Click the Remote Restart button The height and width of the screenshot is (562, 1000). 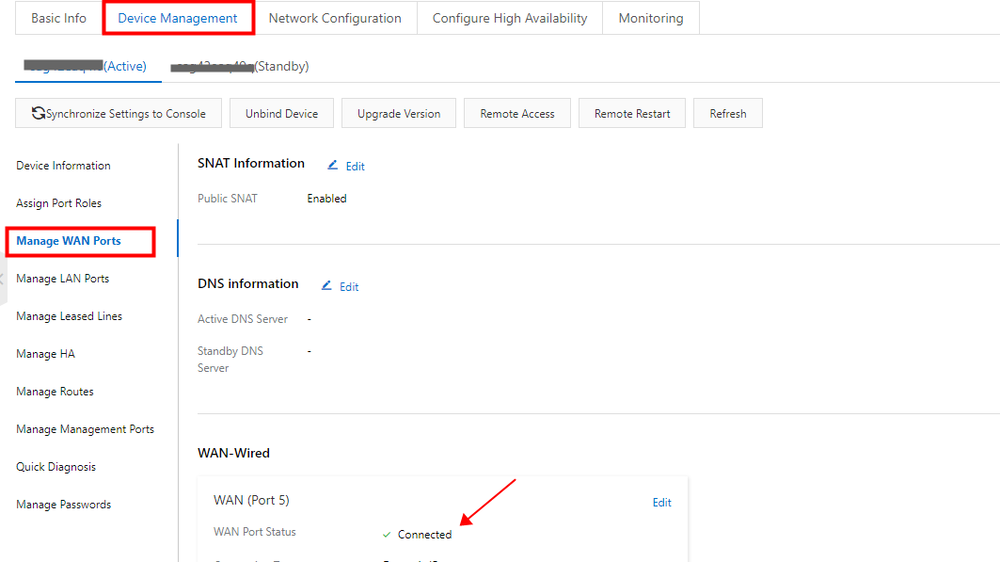632,114
